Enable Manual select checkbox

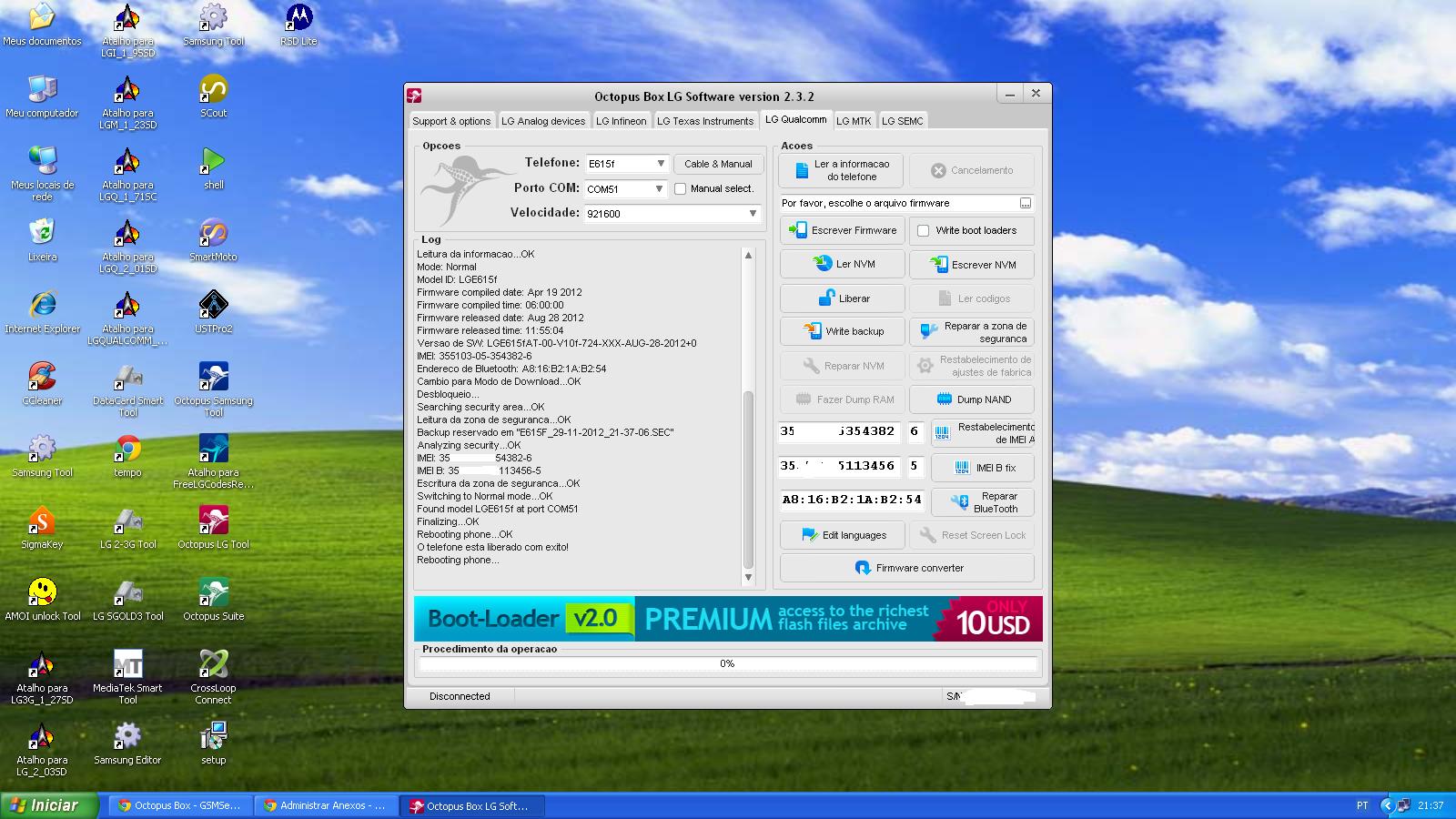pyautogui.click(x=680, y=189)
